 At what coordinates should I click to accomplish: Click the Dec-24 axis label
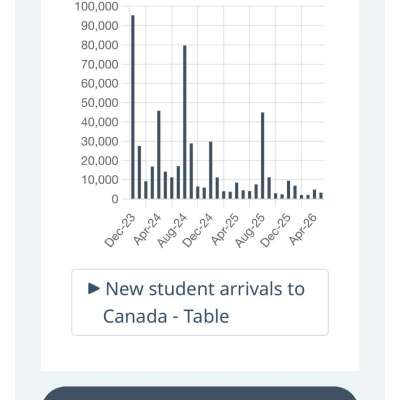pyautogui.click(x=198, y=230)
